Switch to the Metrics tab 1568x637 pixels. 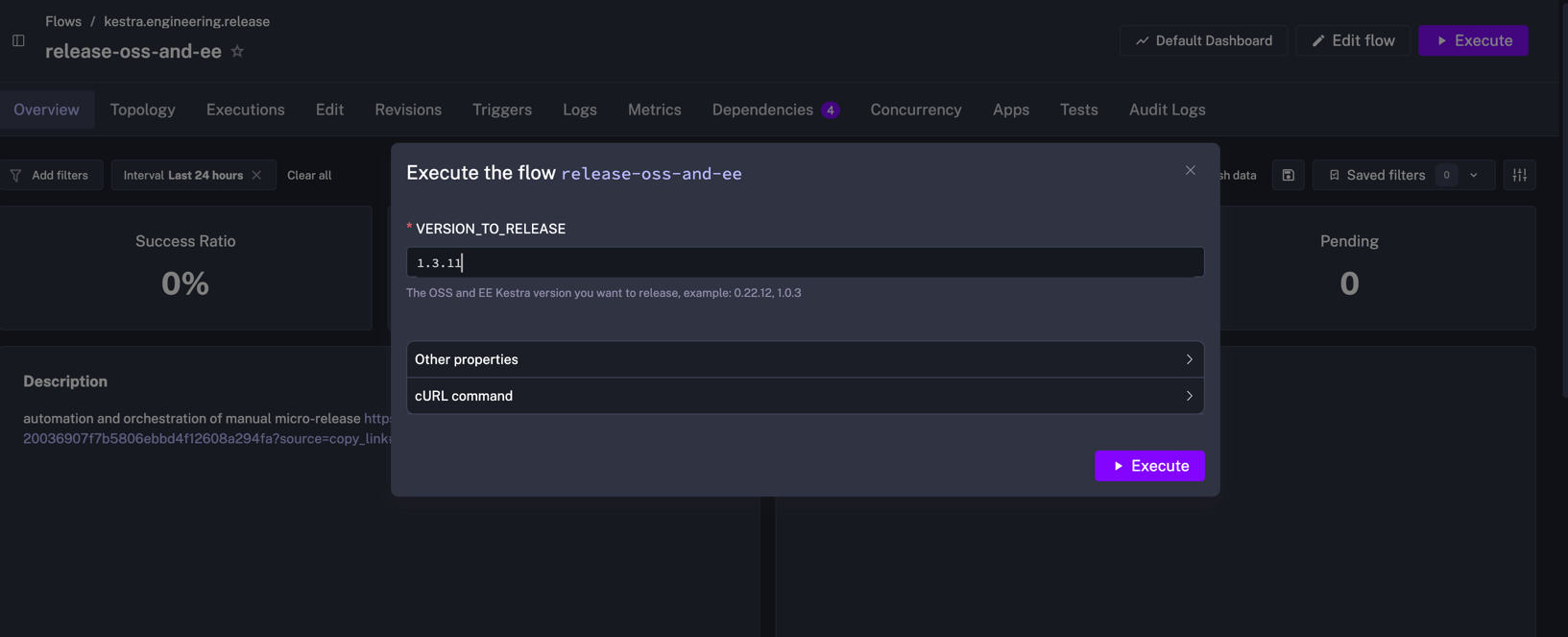pos(654,110)
